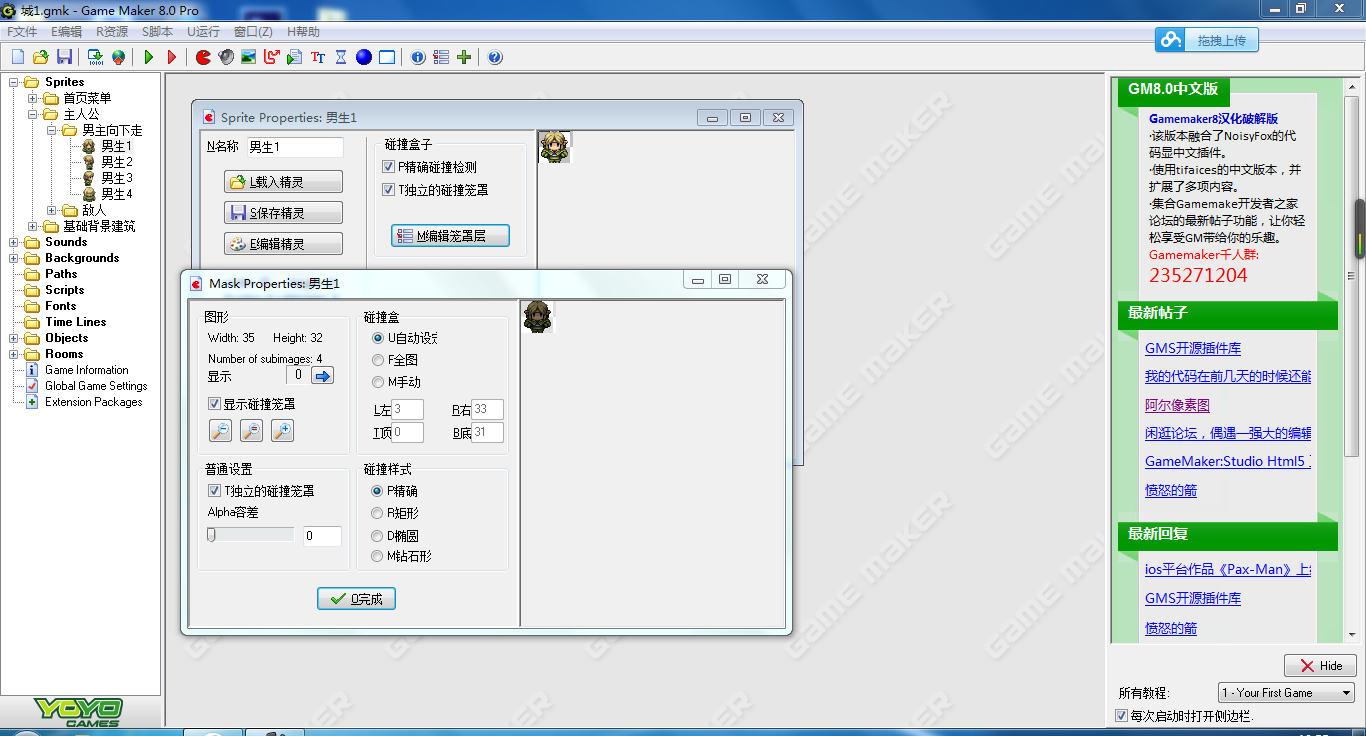Image resolution: width=1366 pixels, height=736 pixels.
Task: Create a time line using the hourglass icon
Action: [x=341, y=57]
